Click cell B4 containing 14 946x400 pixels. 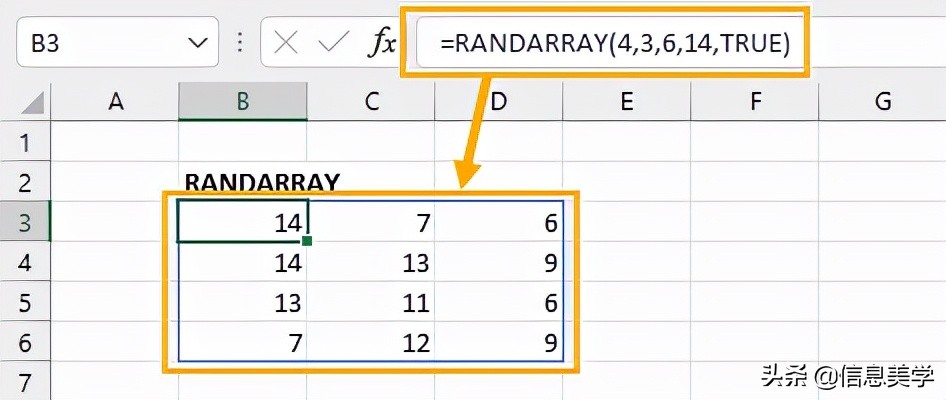click(243, 262)
